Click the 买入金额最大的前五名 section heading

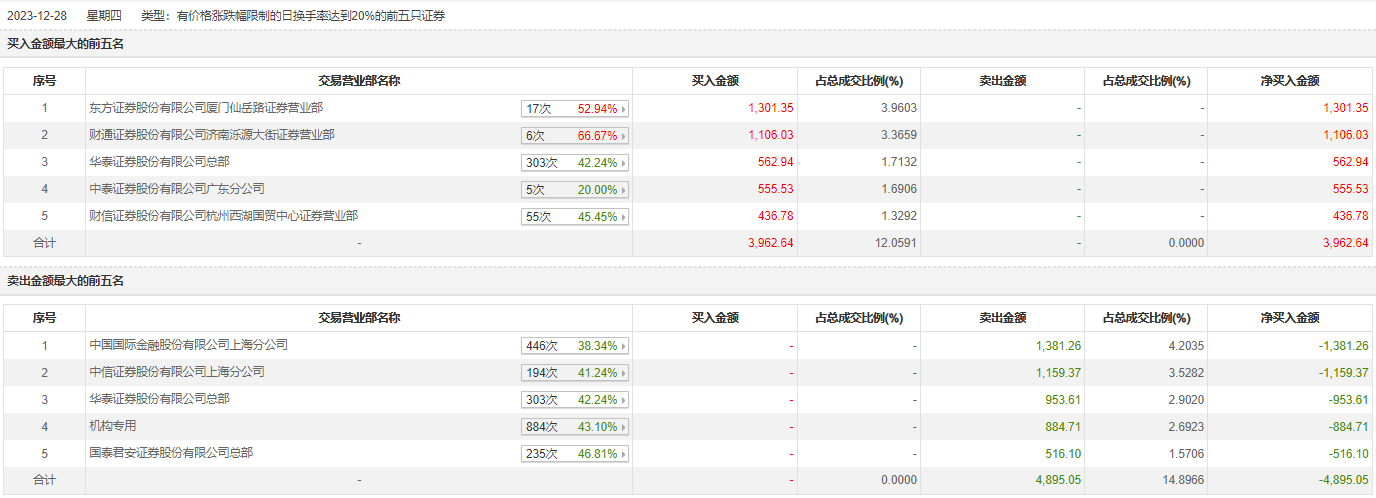click(x=65, y=44)
